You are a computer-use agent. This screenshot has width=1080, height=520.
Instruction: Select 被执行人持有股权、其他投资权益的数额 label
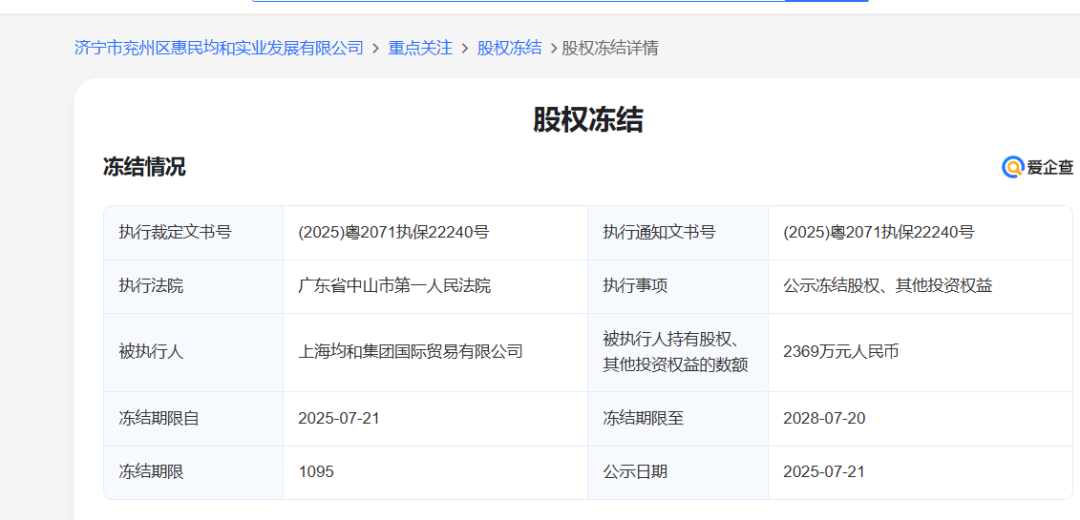click(675, 352)
